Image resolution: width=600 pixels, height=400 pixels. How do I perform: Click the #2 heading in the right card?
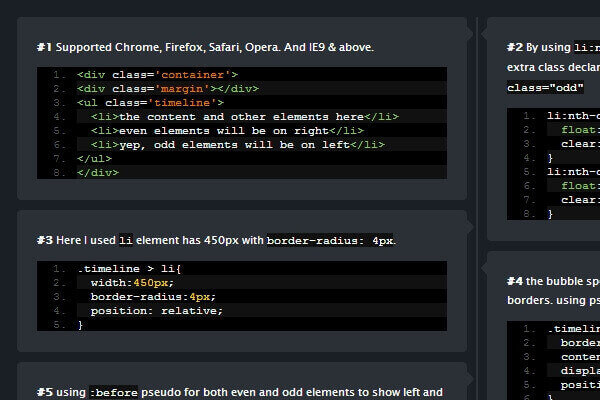click(x=515, y=47)
